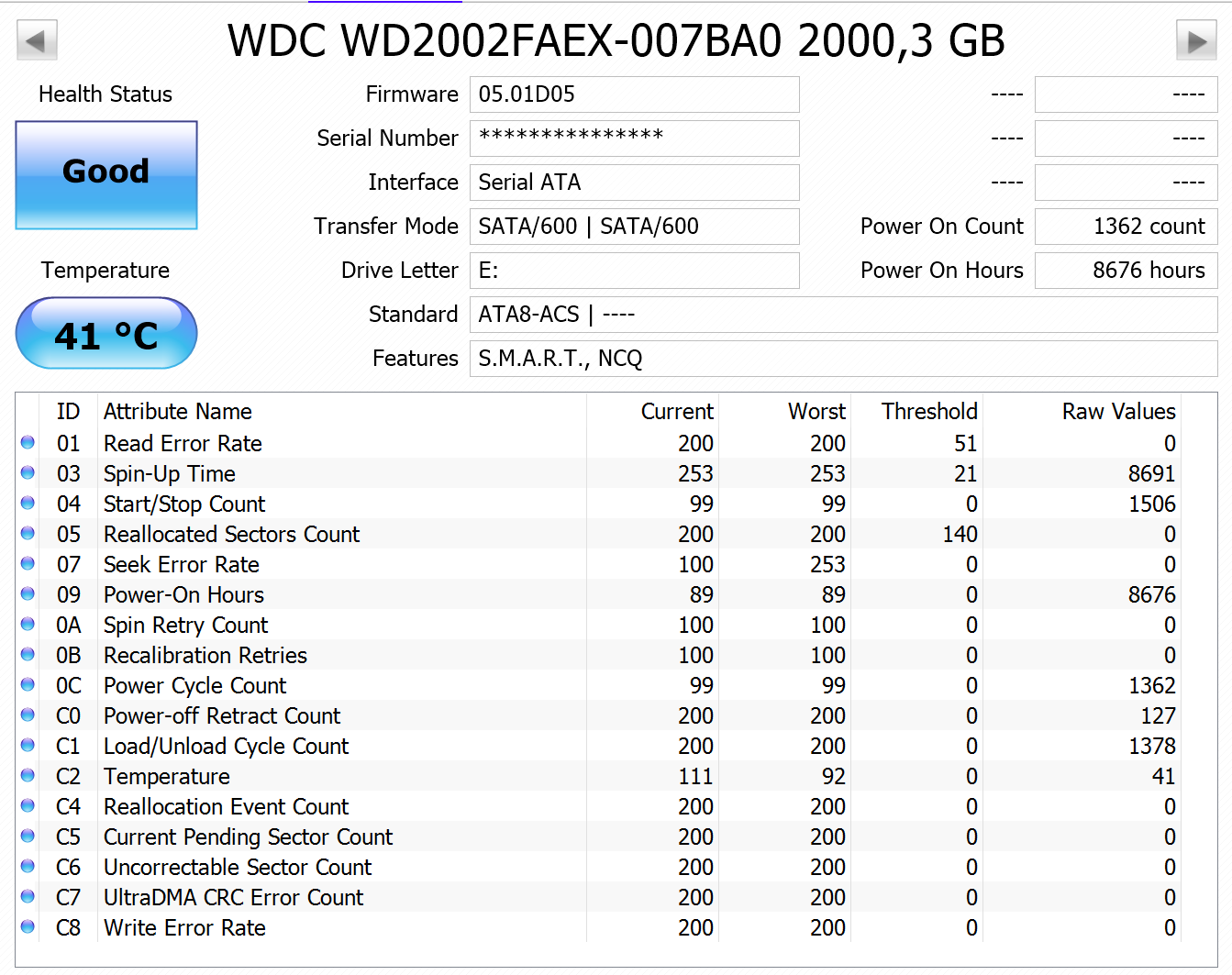Click the Good health status button
Screen dimensions: 1232x975
106,174
